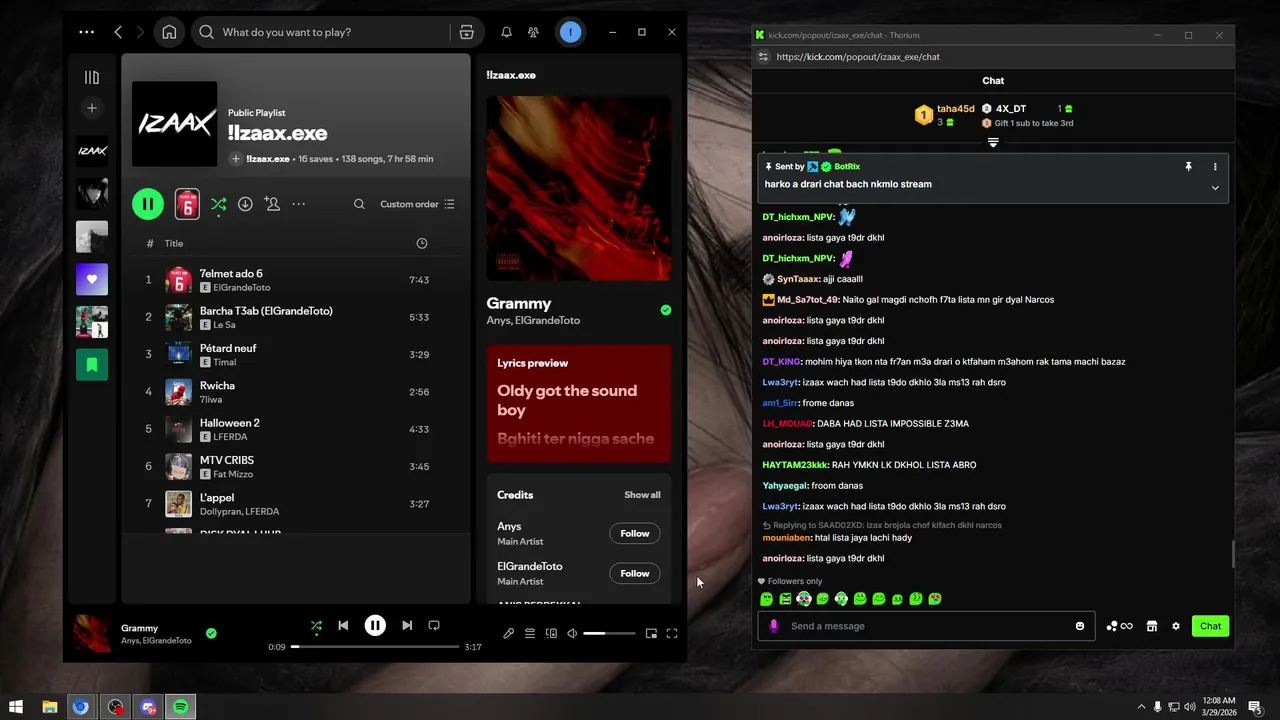Skip to the previous track
Screen dimensions: 1280x720
pyautogui.click(x=343, y=625)
